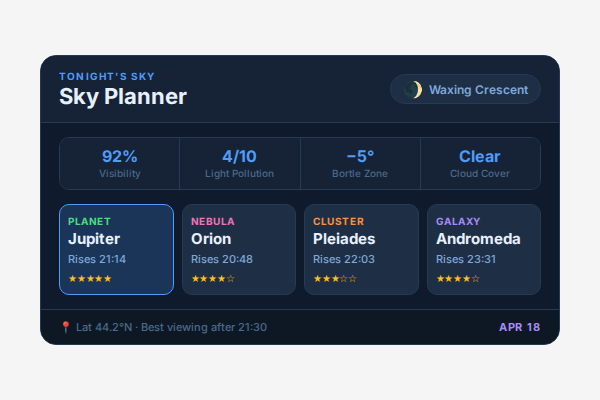
Task: Click the APR 18 date label
Action: pyautogui.click(x=519, y=327)
